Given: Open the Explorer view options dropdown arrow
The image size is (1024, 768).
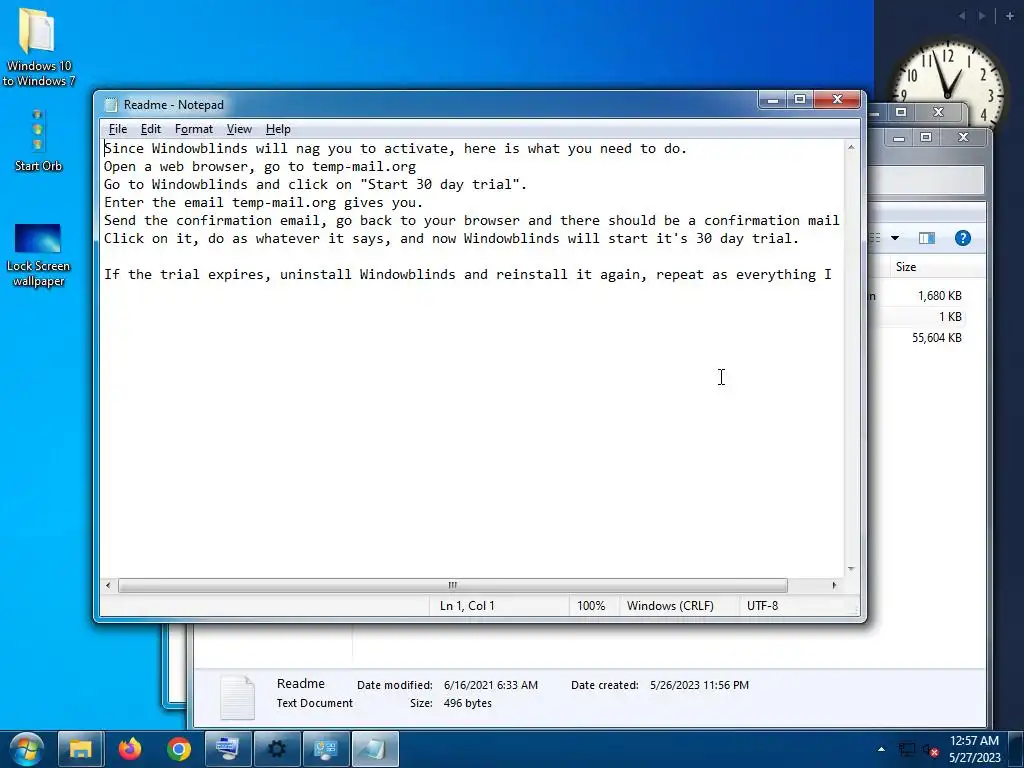Looking at the screenshot, I should (x=895, y=238).
